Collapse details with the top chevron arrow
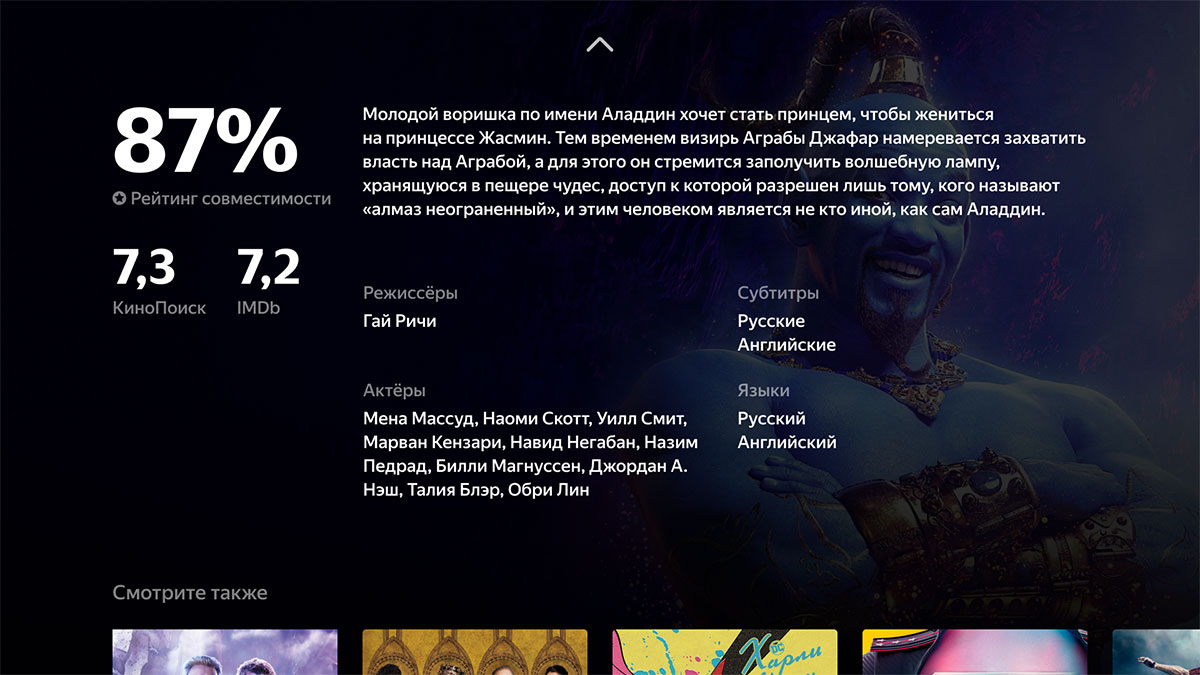The height and width of the screenshot is (675, 1200). [599, 44]
